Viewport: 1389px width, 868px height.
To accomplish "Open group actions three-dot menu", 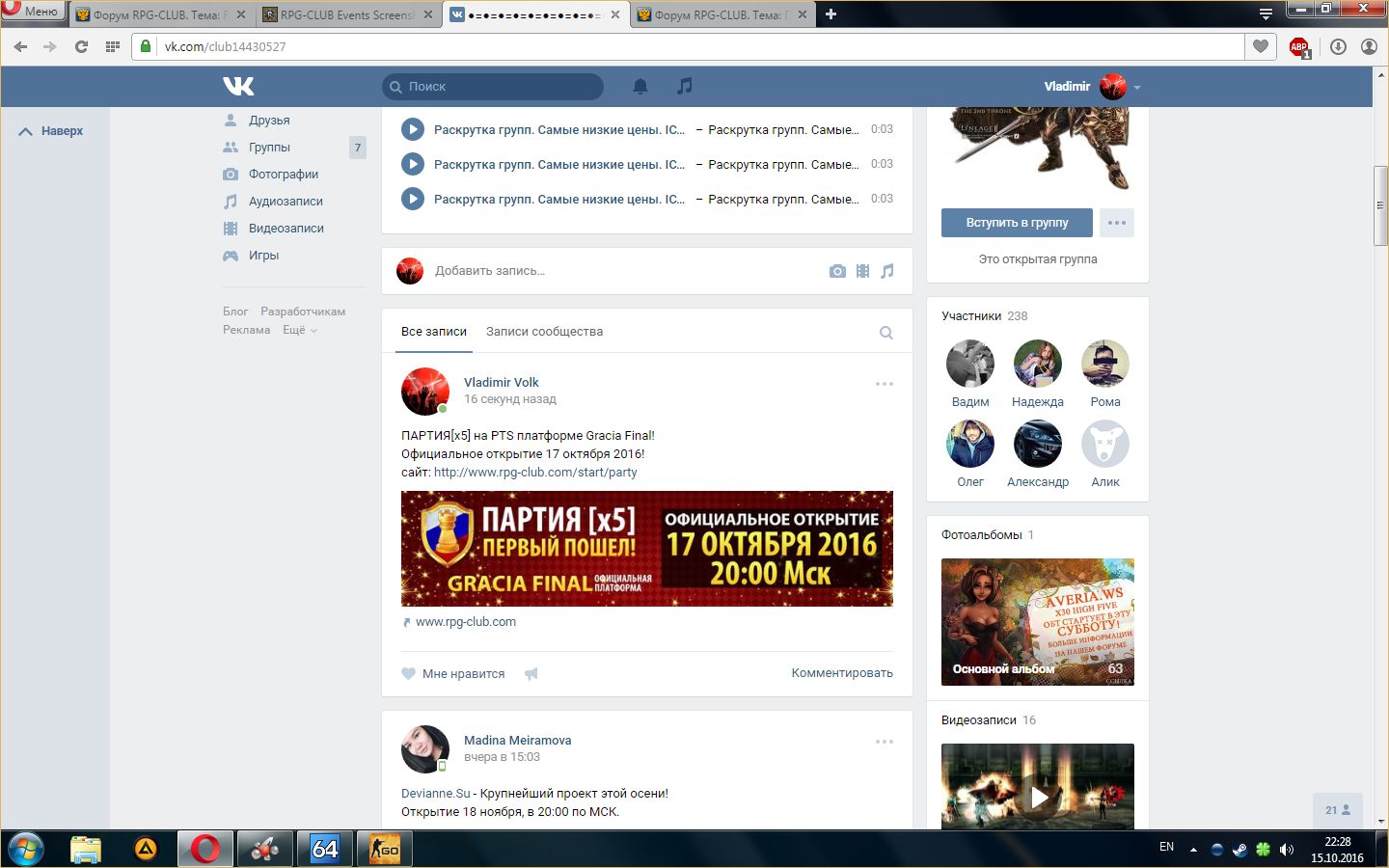I will [1116, 223].
